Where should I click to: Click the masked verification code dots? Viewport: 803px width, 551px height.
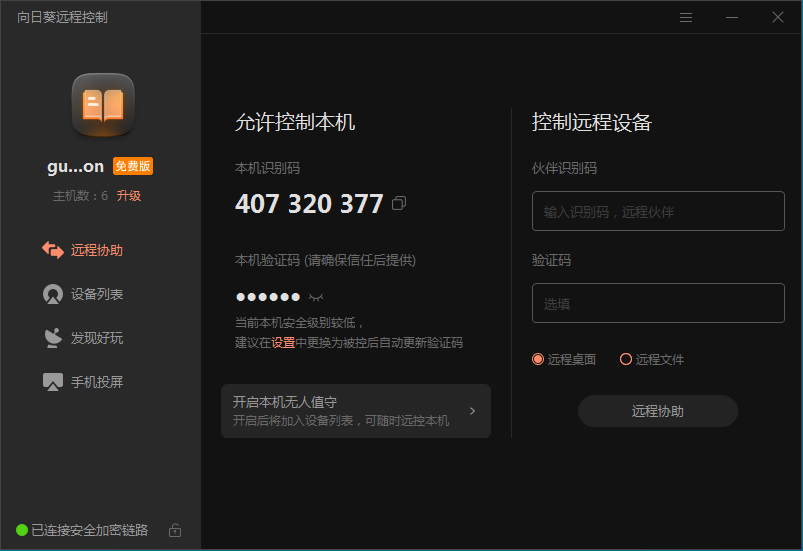pos(268,297)
